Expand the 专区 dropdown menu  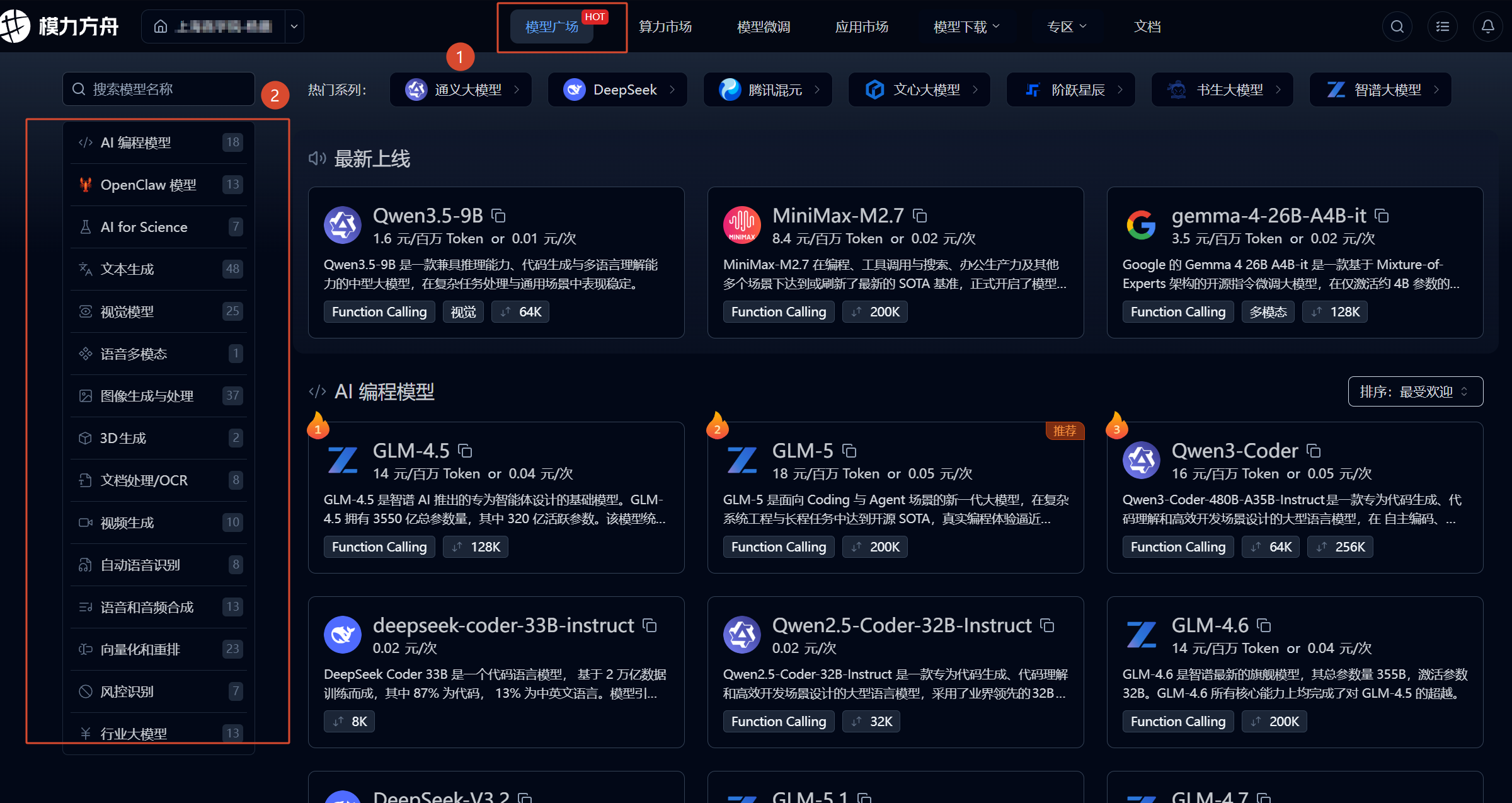click(x=1066, y=26)
